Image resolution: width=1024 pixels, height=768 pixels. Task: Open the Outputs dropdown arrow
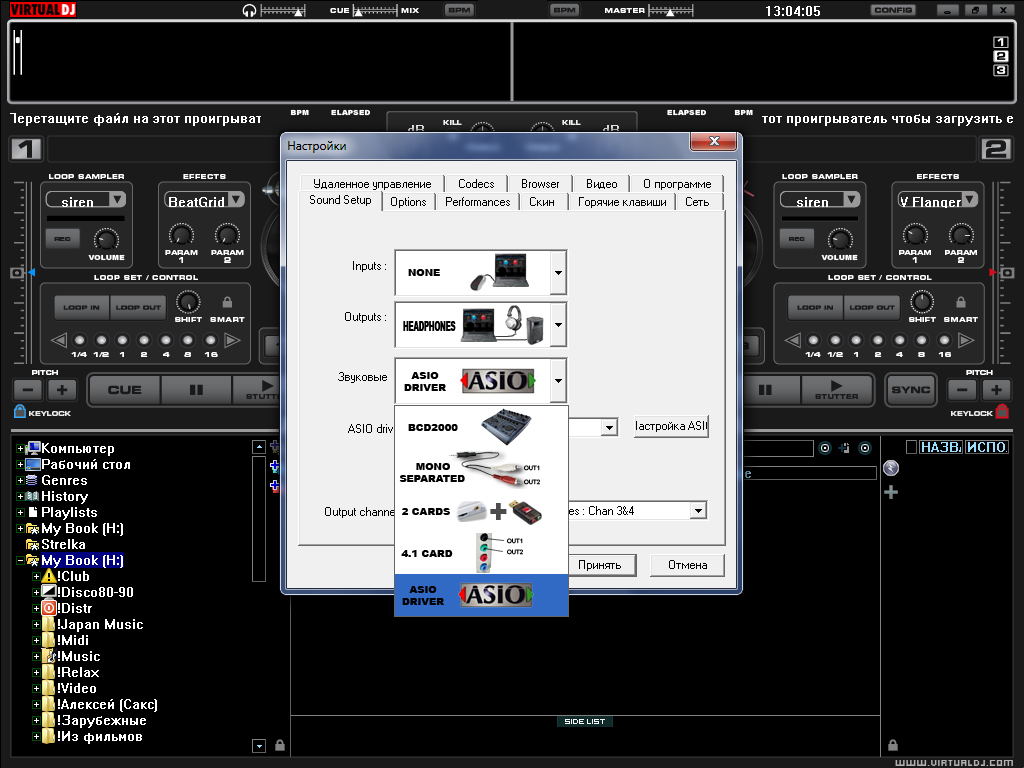[558, 325]
